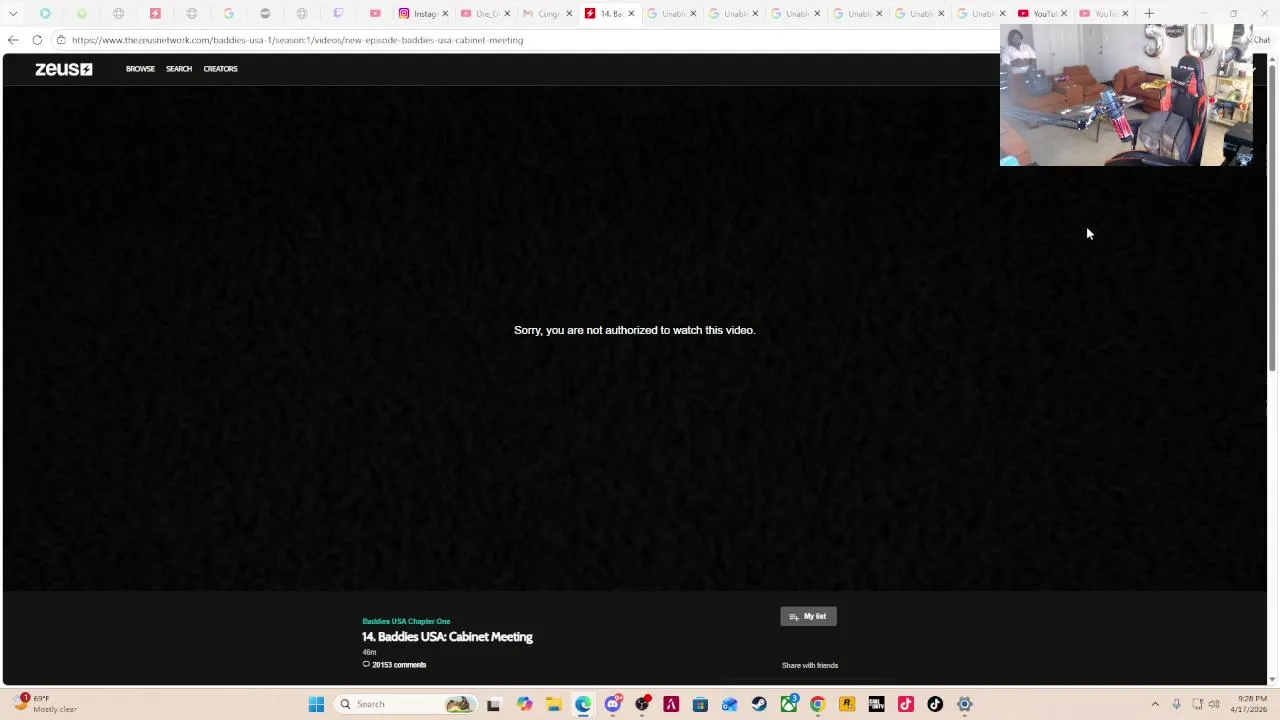Switch to the Twitch tab

[x=338, y=14]
